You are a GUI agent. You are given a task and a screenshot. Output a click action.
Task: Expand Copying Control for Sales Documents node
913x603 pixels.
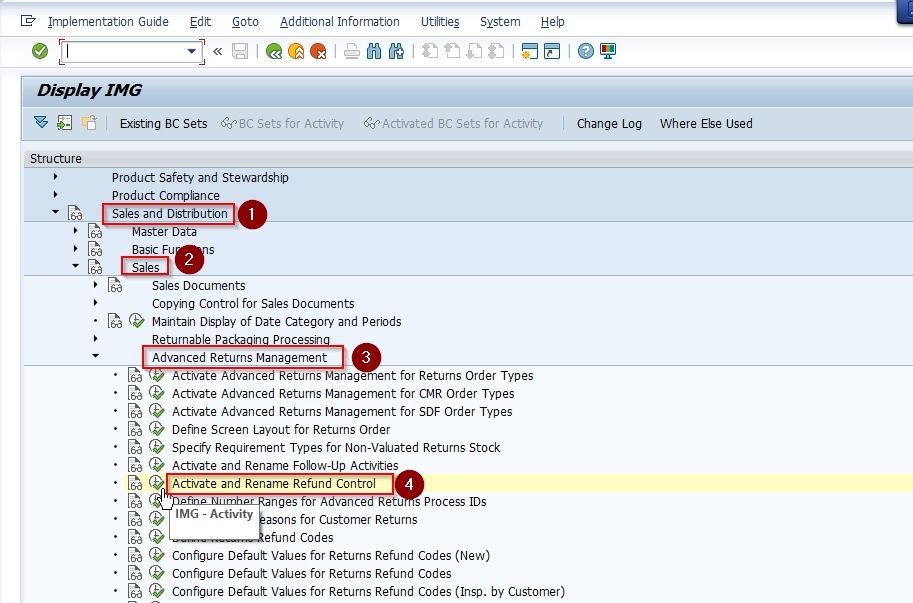click(x=95, y=303)
